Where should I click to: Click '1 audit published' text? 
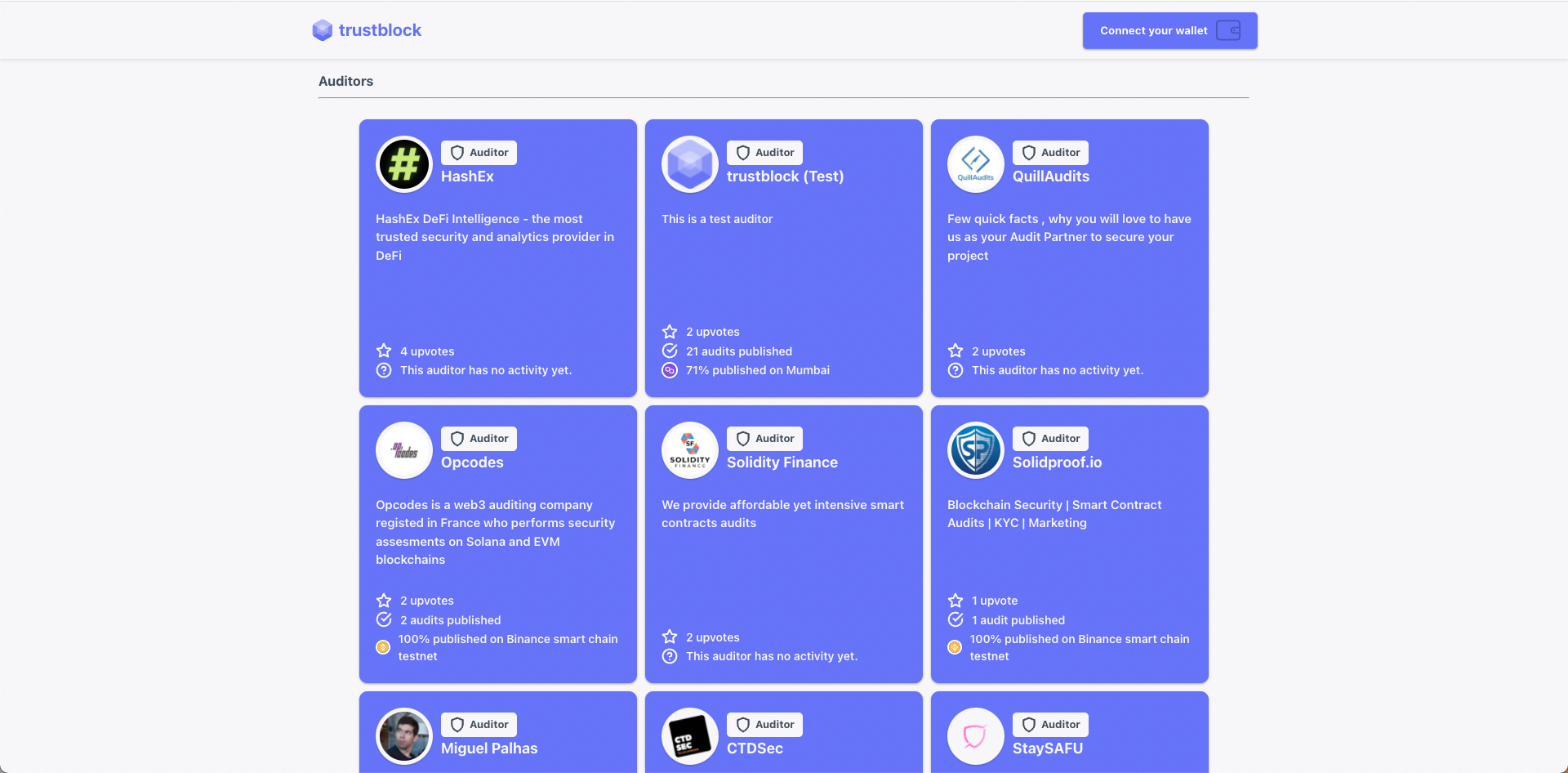coord(1018,620)
